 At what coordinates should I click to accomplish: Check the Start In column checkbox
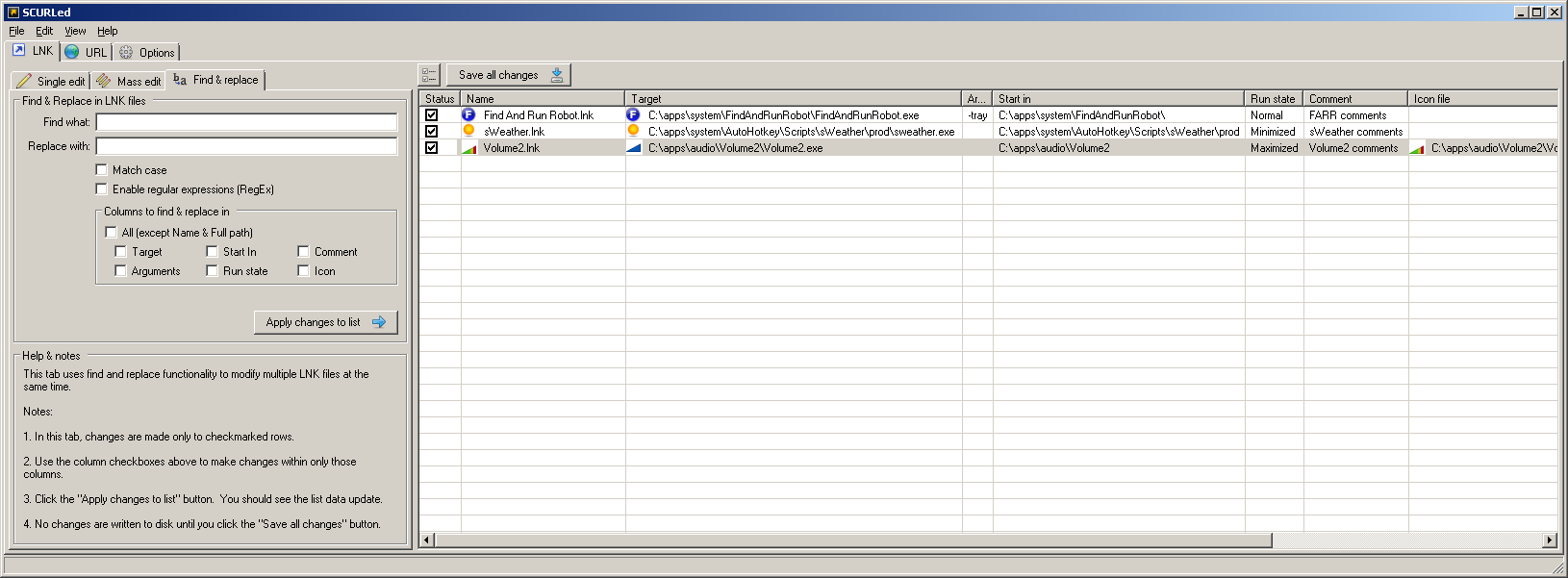(212, 251)
